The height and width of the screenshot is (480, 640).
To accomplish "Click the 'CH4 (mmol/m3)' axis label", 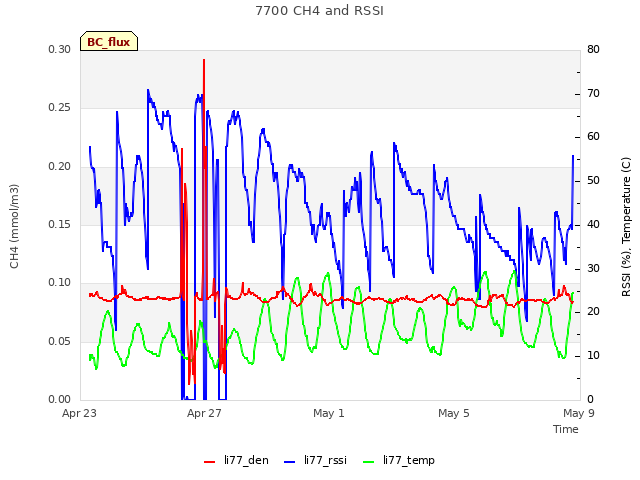I will click(14, 226).
